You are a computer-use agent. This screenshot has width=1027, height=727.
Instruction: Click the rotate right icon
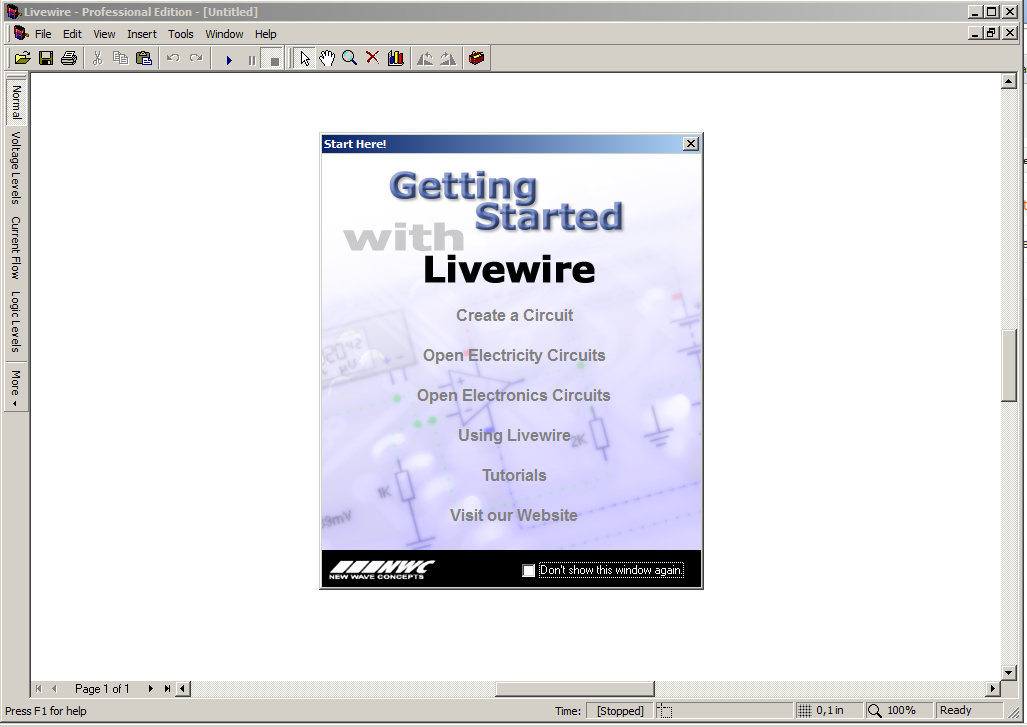tap(448, 58)
